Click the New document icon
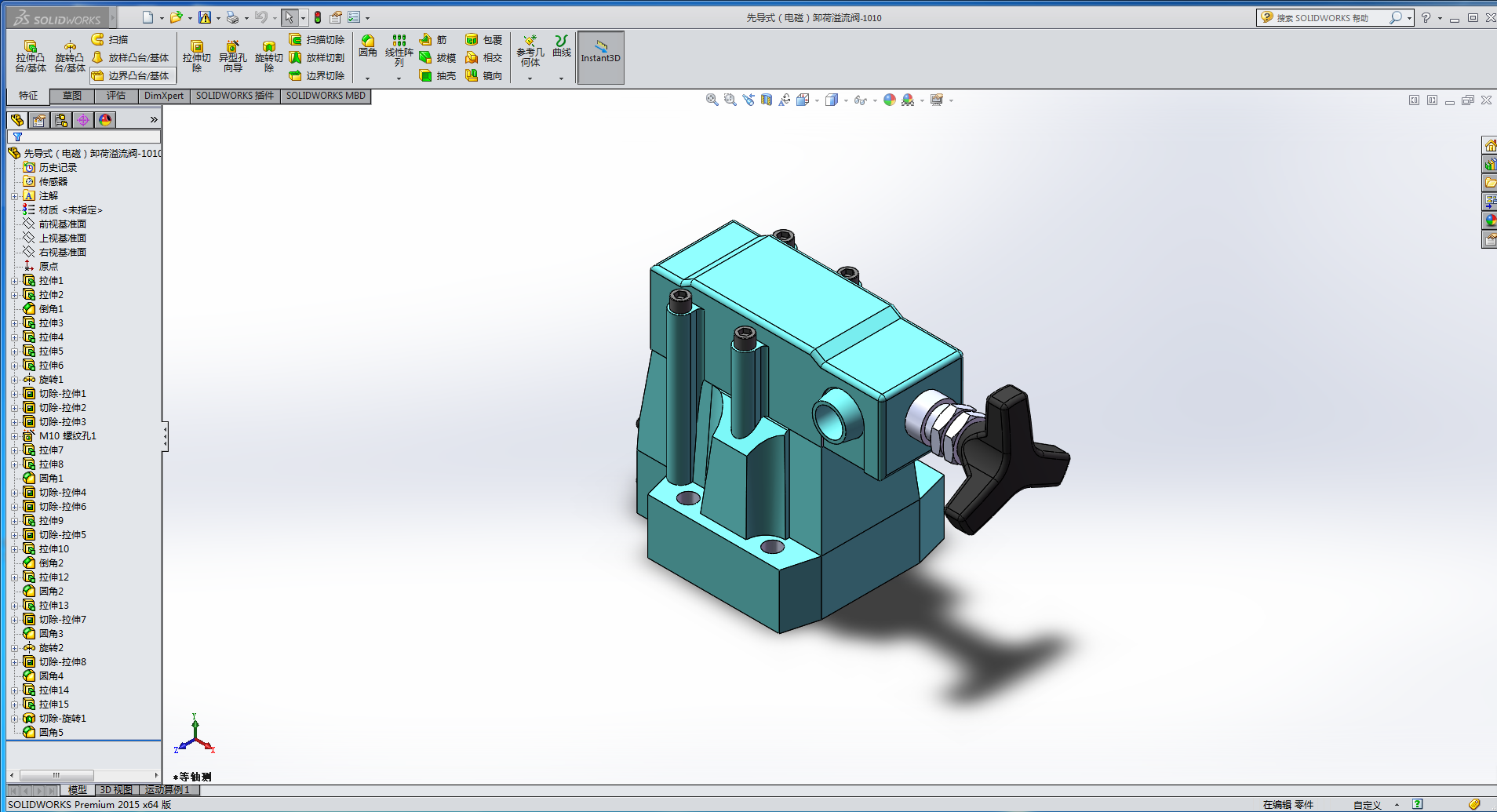 (148, 17)
